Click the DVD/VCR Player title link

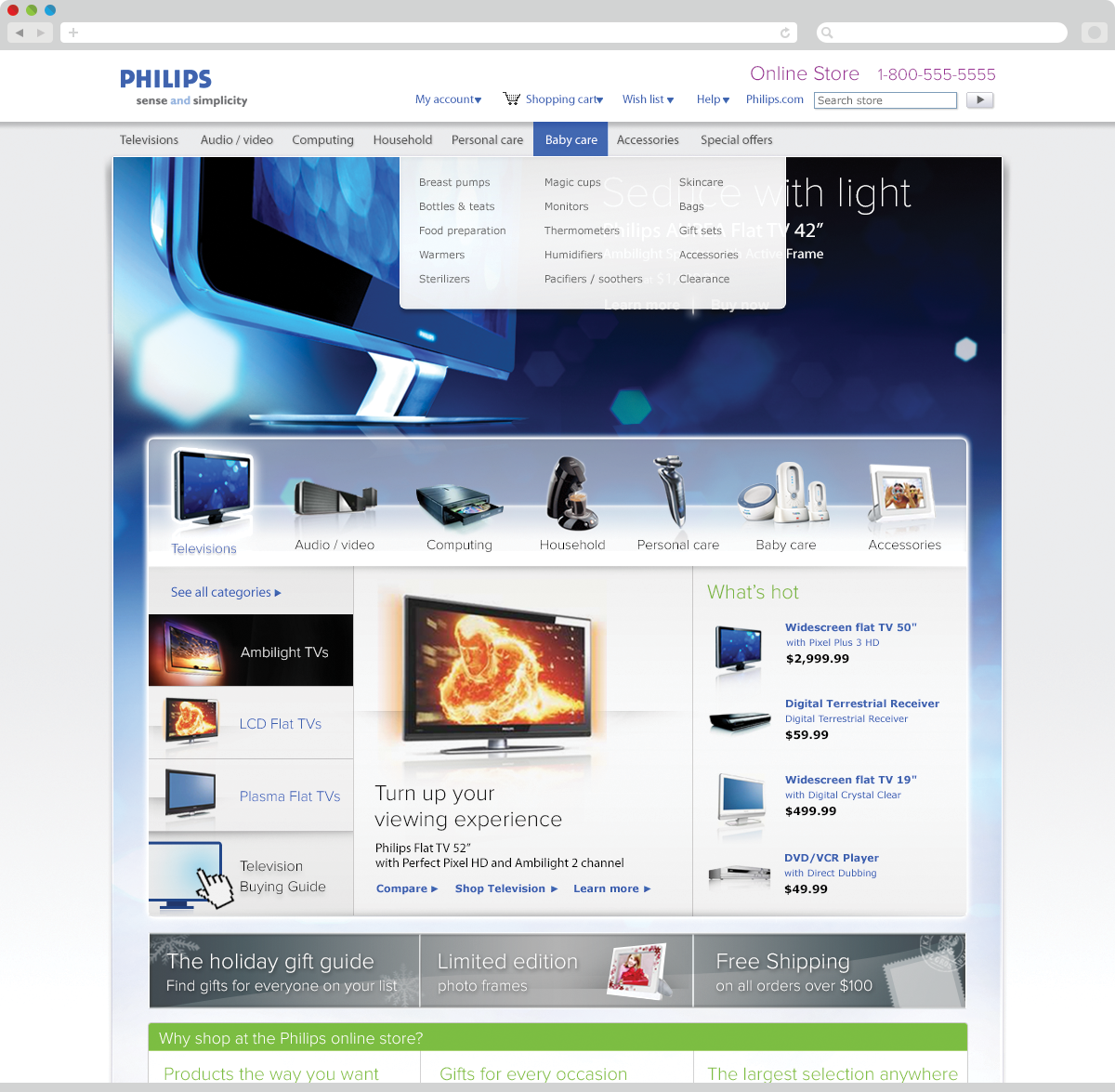coord(832,858)
